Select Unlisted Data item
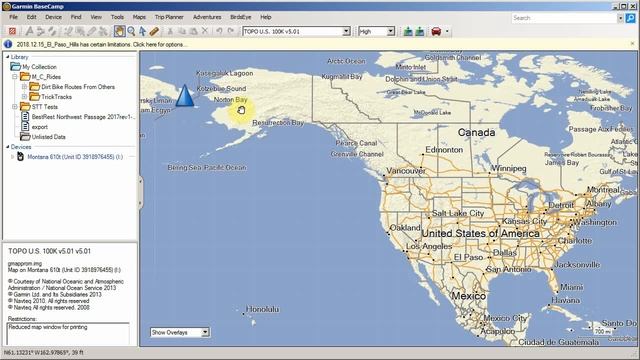The width and height of the screenshot is (640, 360). pyautogui.click(x=49, y=137)
